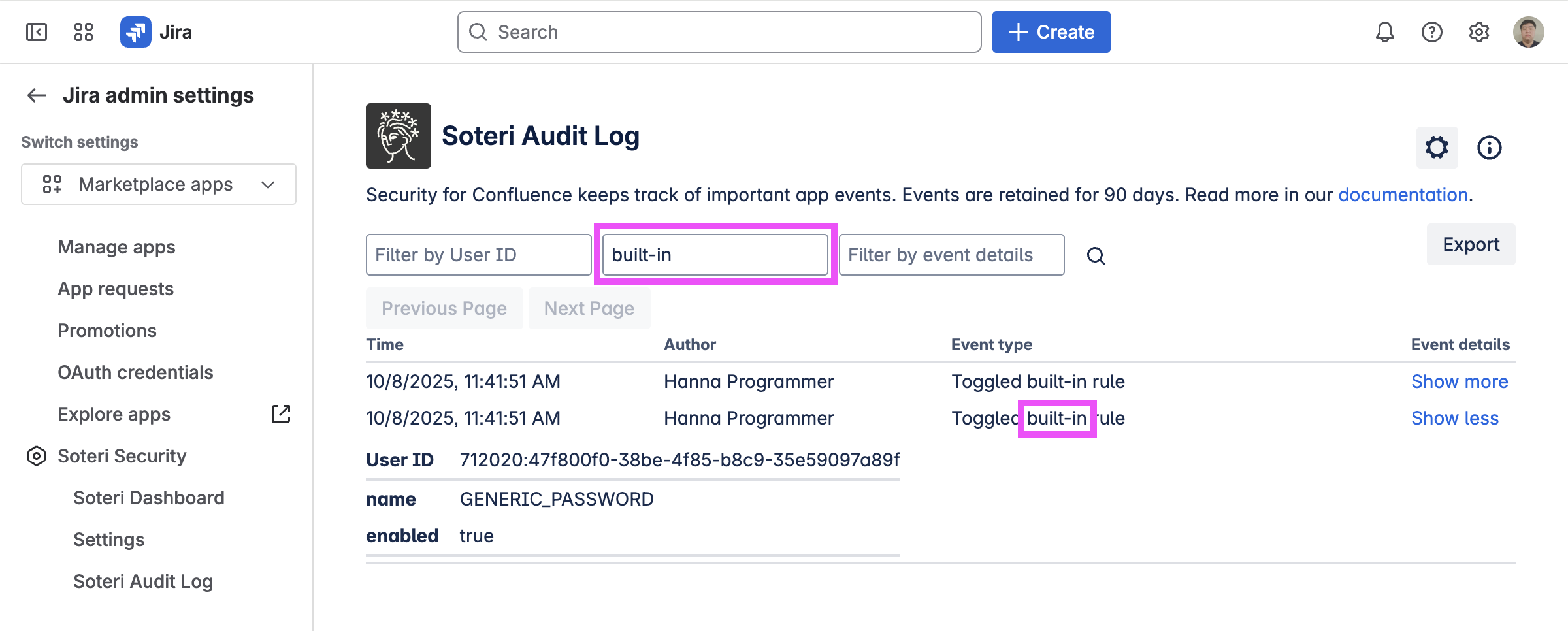Focus the Filter by User ID field
The height and width of the screenshot is (631, 1568).
[478, 255]
